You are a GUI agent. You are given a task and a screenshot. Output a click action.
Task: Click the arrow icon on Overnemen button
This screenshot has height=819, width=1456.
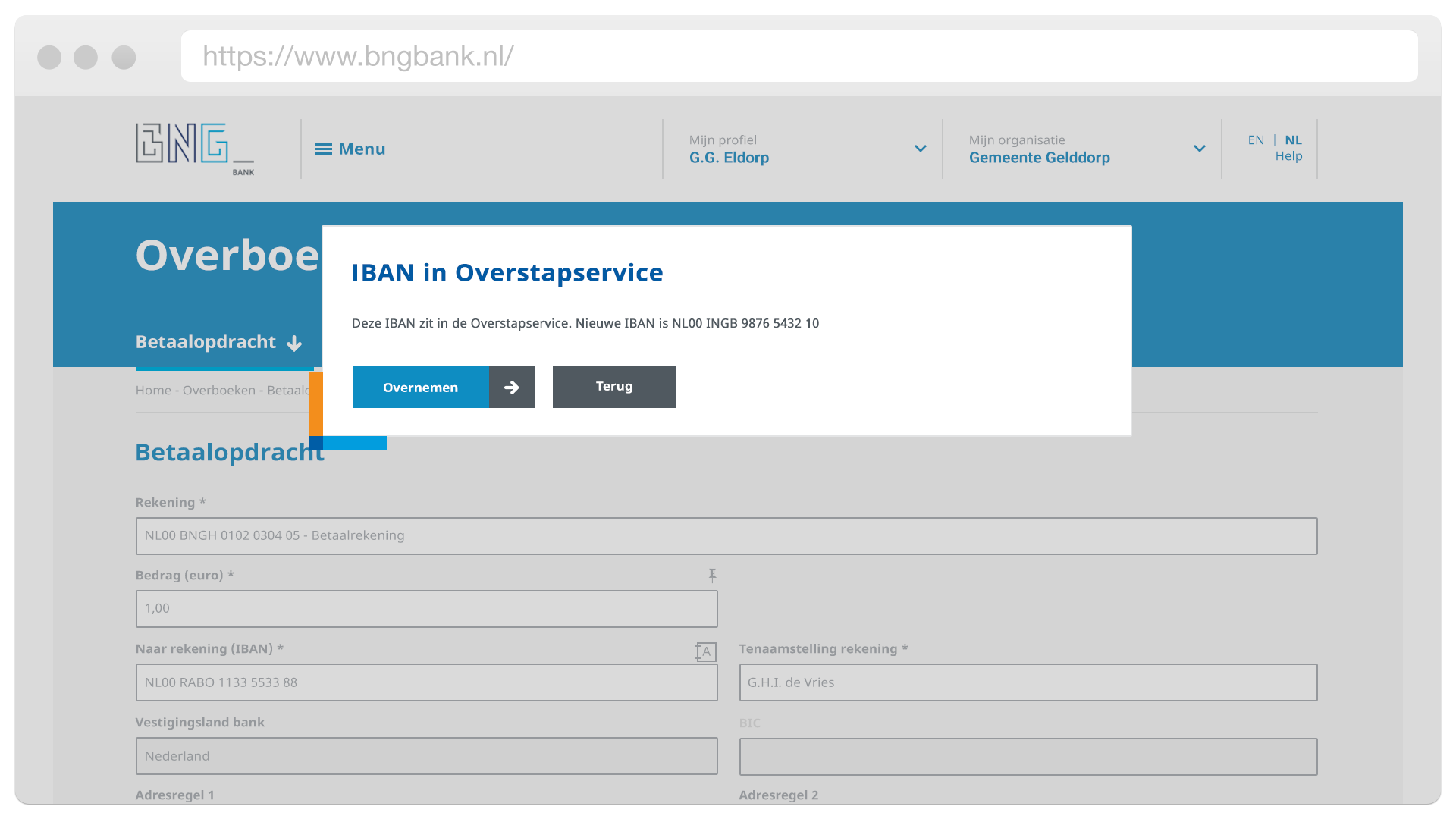[512, 387]
